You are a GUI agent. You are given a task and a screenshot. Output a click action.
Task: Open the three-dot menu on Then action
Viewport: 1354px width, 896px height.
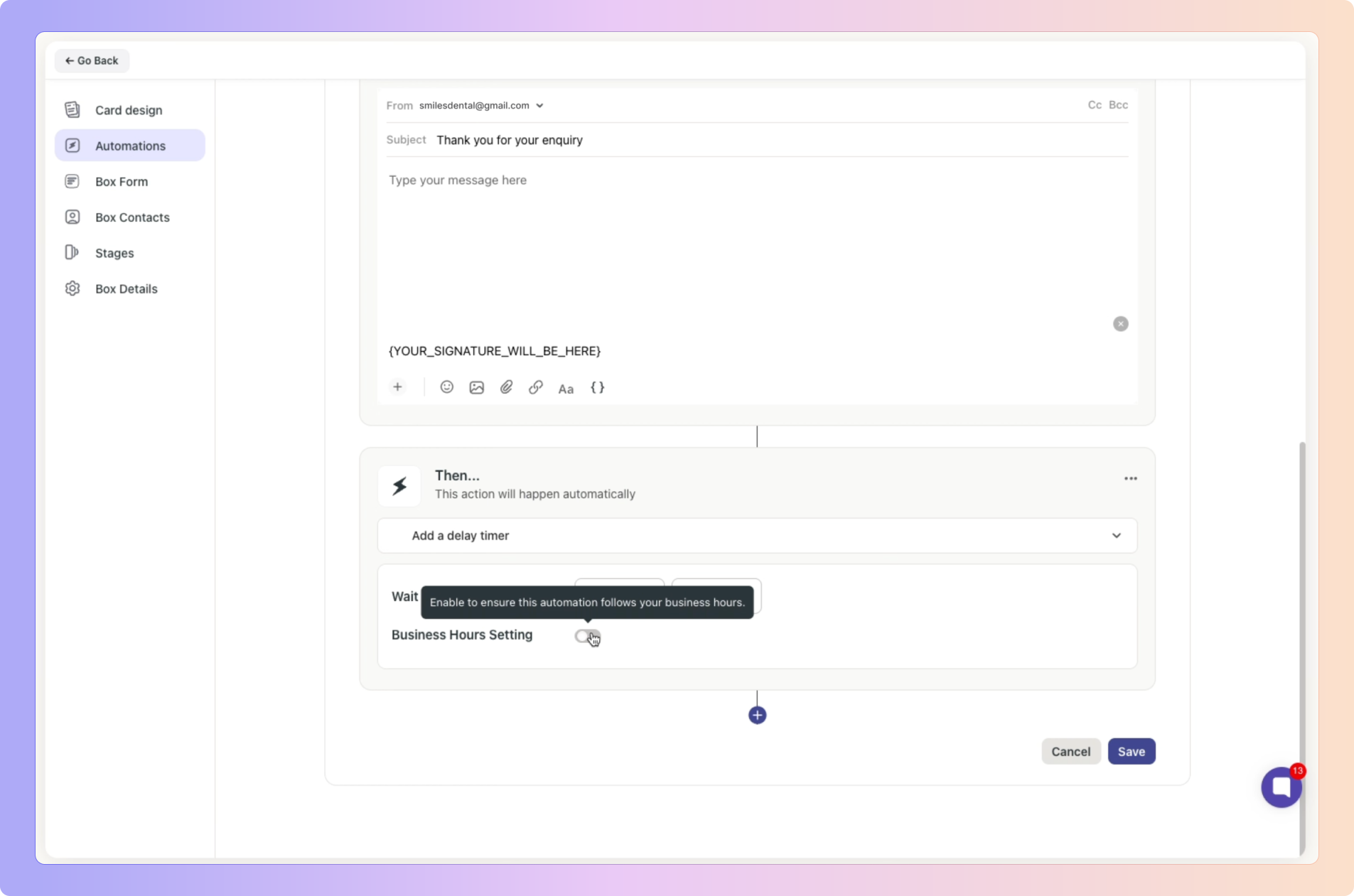pos(1131,479)
